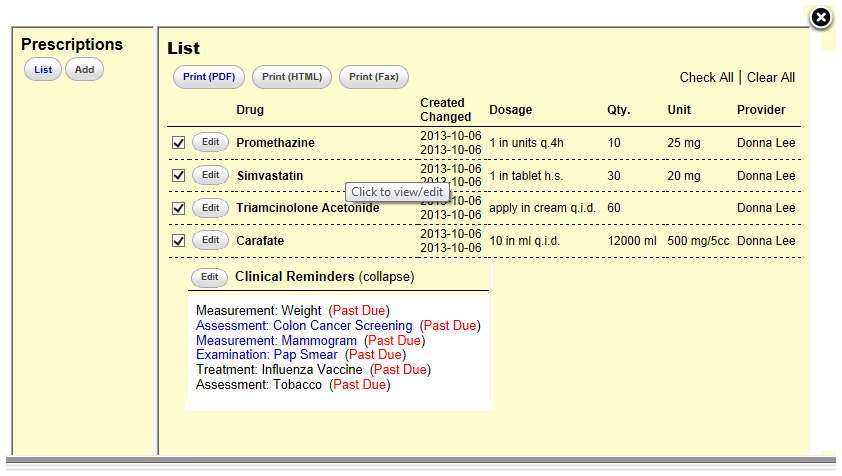Send prescriptions via Print (Fax)
Image resolution: width=842 pixels, height=476 pixels.
point(374,77)
